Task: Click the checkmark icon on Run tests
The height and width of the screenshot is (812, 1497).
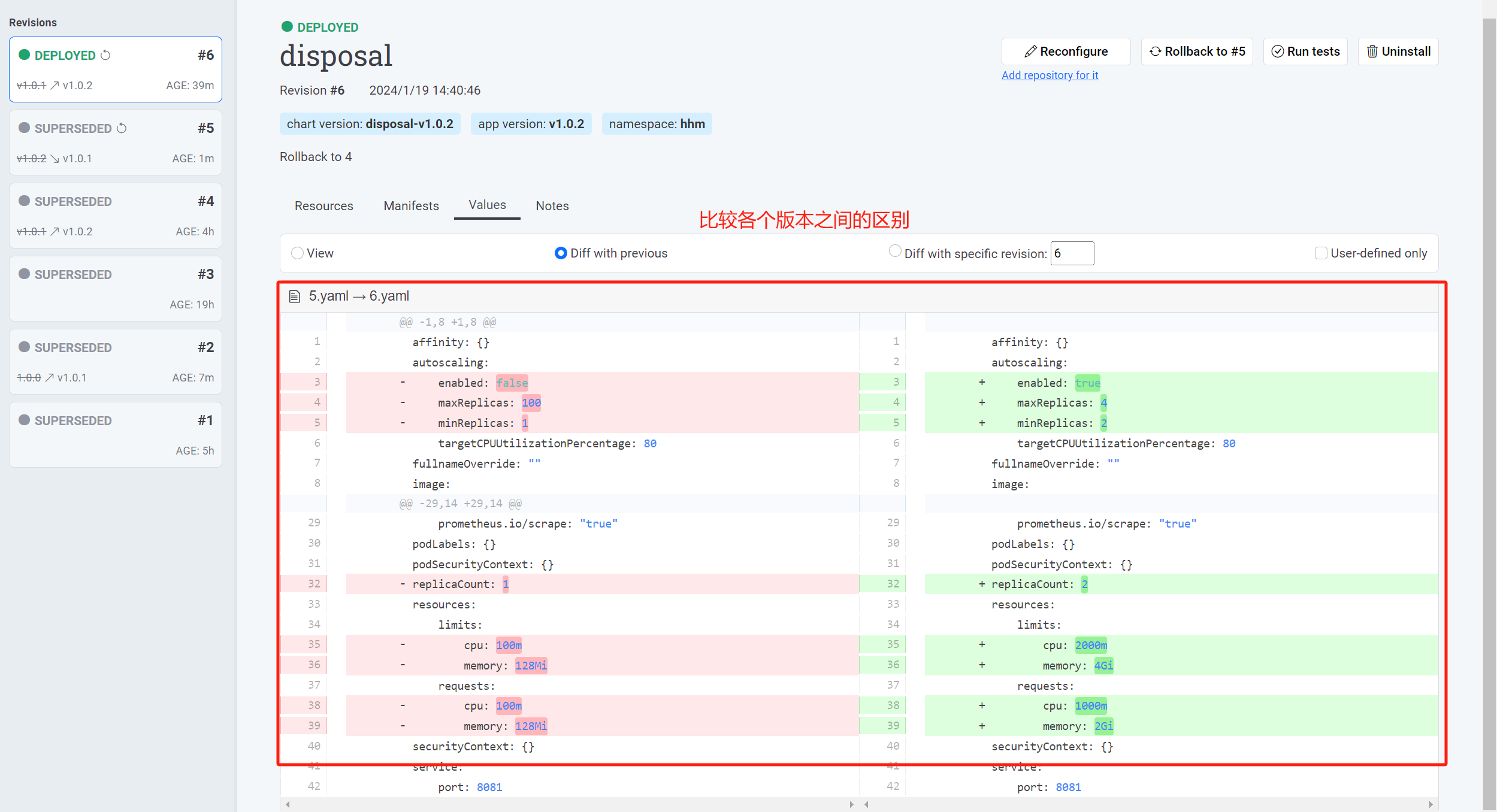Action: 1277,51
